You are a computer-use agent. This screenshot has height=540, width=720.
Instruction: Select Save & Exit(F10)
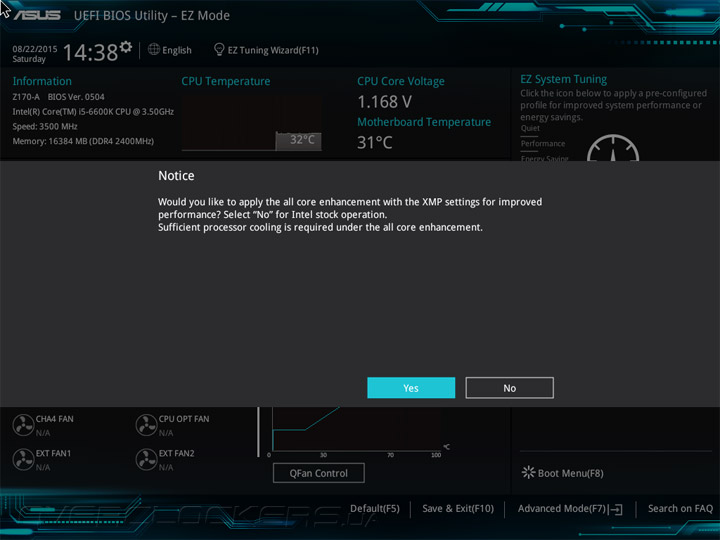click(x=458, y=508)
